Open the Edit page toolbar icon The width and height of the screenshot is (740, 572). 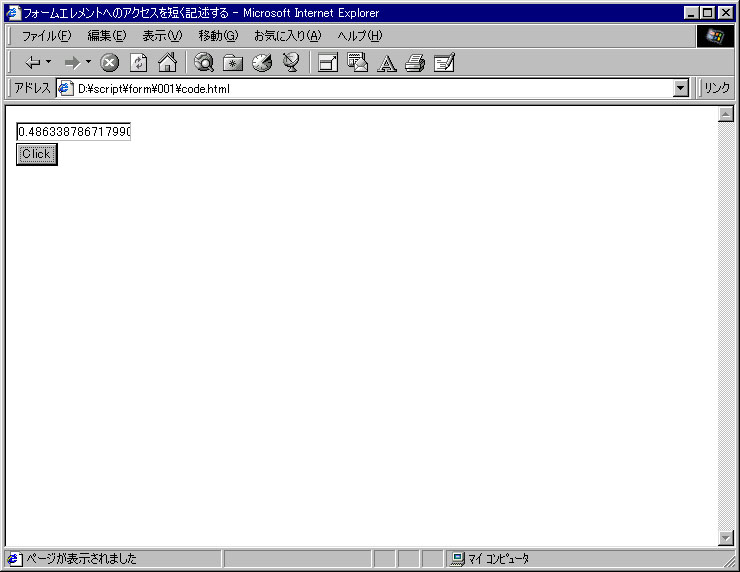pyautogui.click(x=444, y=62)
